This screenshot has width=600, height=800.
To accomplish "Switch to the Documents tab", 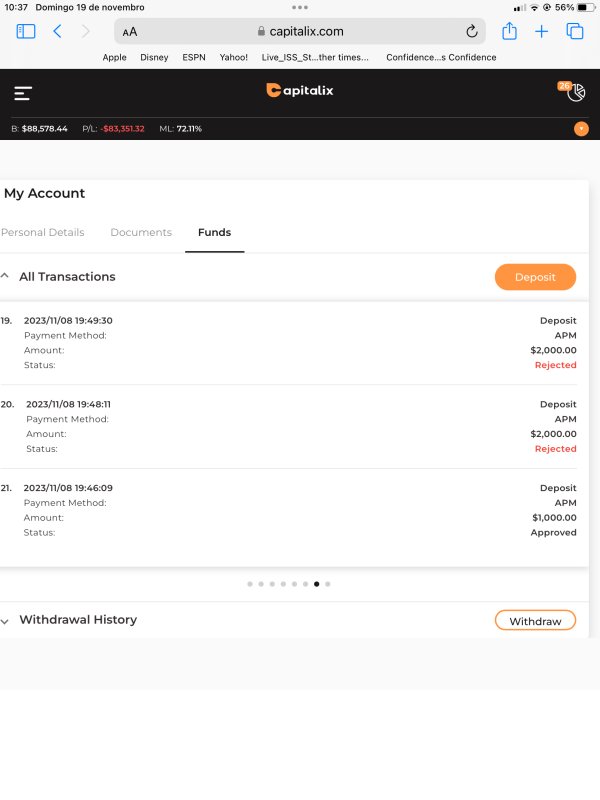I will pyautogui.click(x=141, y=232).
